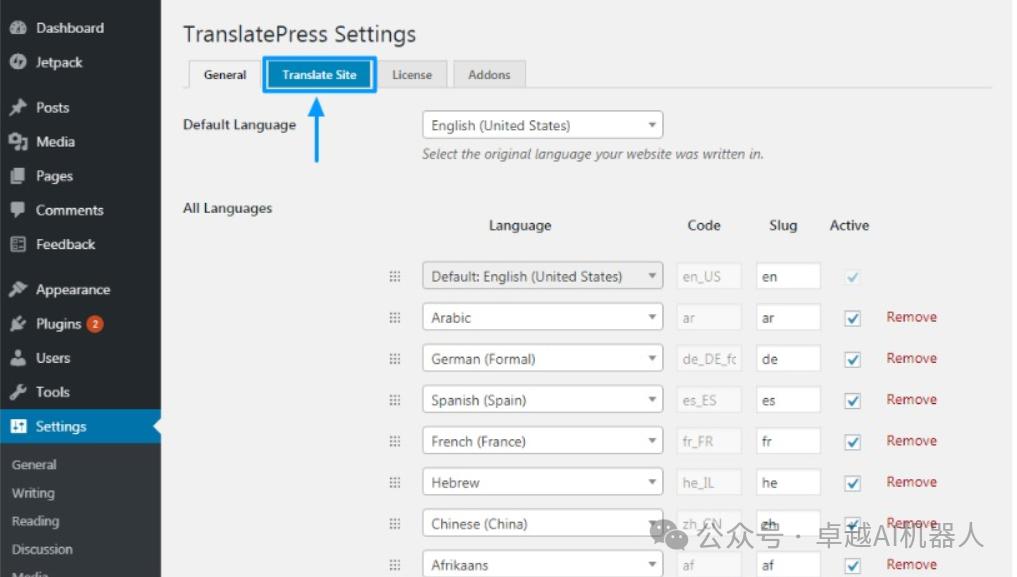1017x577 pixels.
Task: Remove the Spanish (Spain) language
Action: (911, 399)
